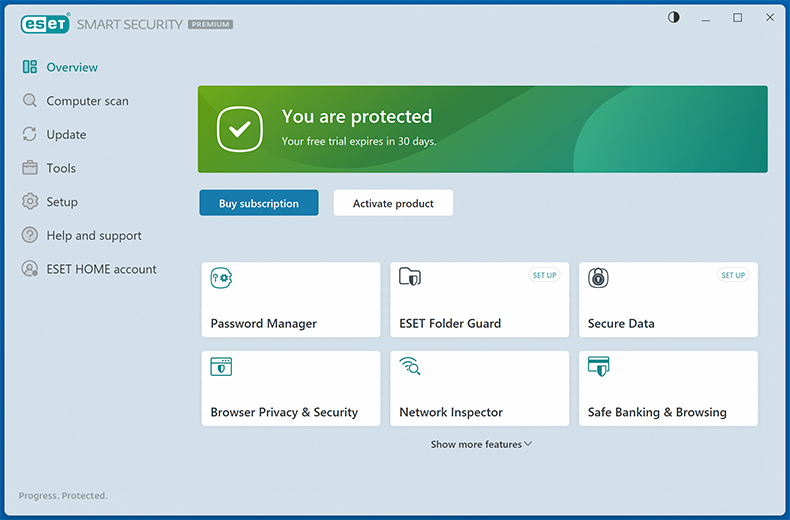
Task: Expand Show more features
Action: 481,444
